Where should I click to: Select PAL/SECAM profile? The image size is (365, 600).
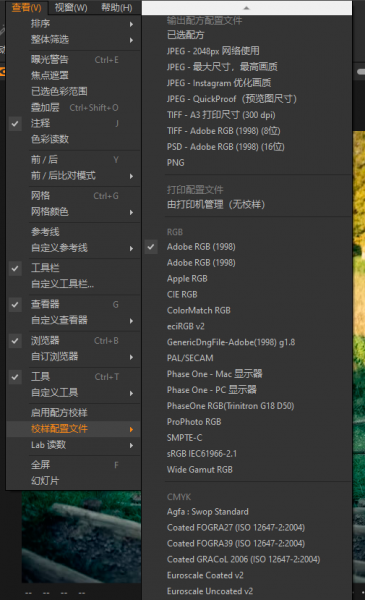(x=247, y=358)
